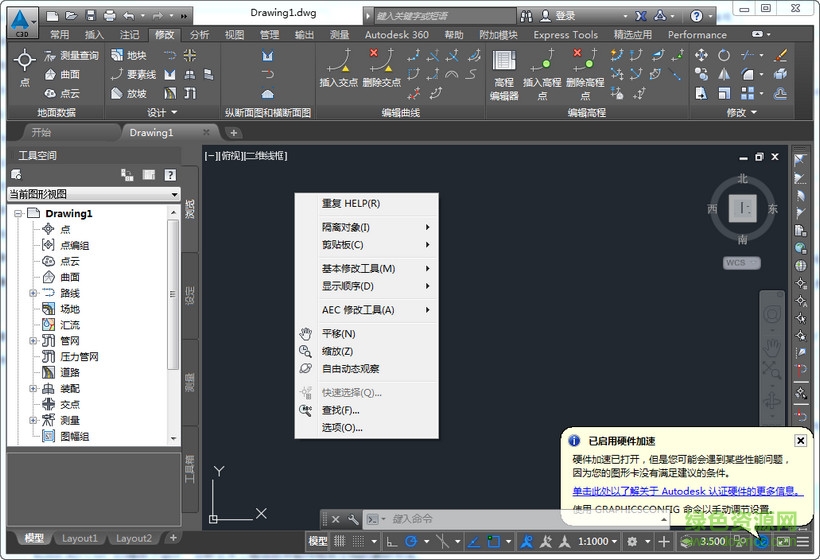The height and width of the screenshot is (560, 820).
Task: Open the 当前图形视图 view dropdown
Action: click(x=92, y=194)
